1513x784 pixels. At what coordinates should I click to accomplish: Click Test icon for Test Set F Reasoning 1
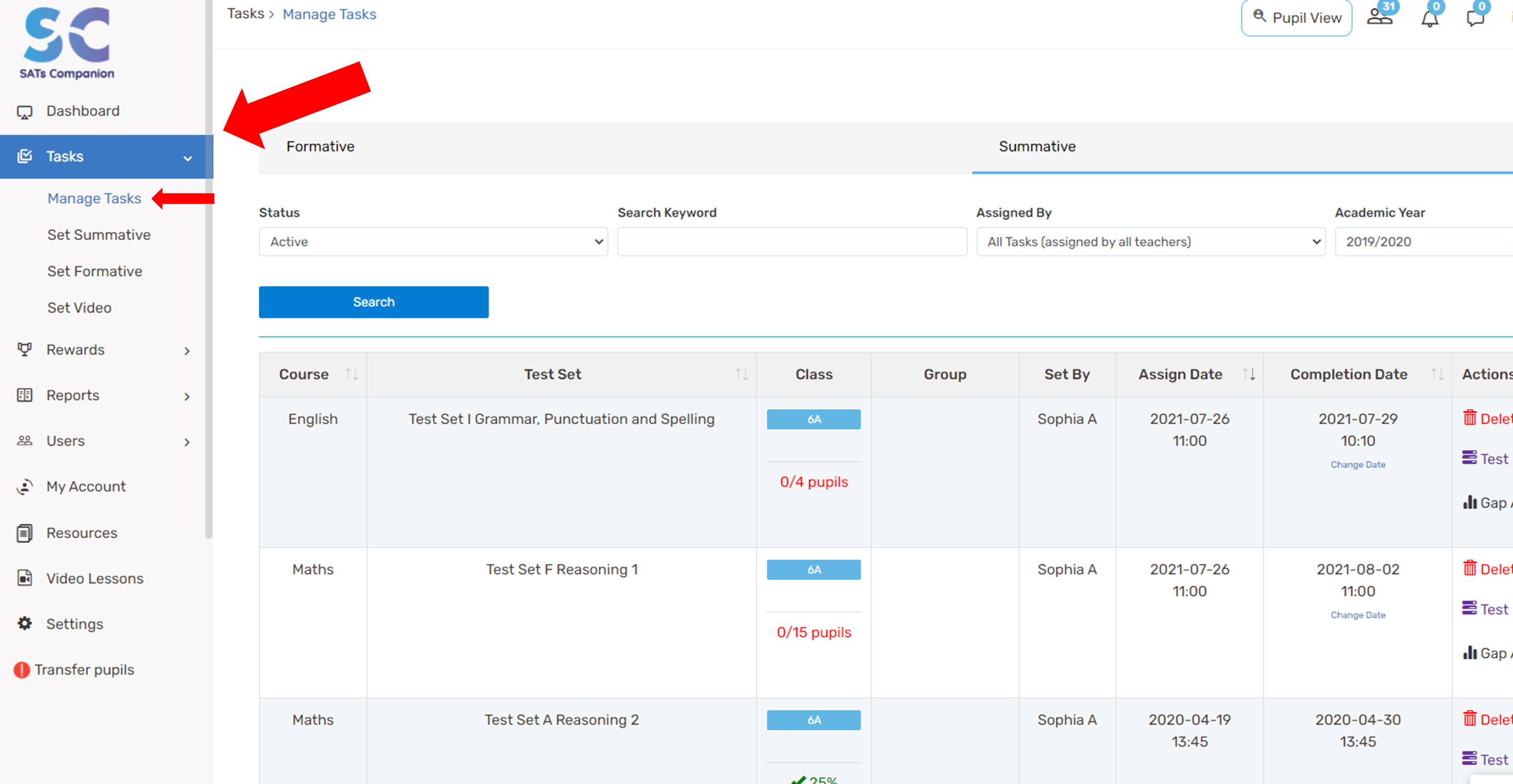pos(1469,608)
